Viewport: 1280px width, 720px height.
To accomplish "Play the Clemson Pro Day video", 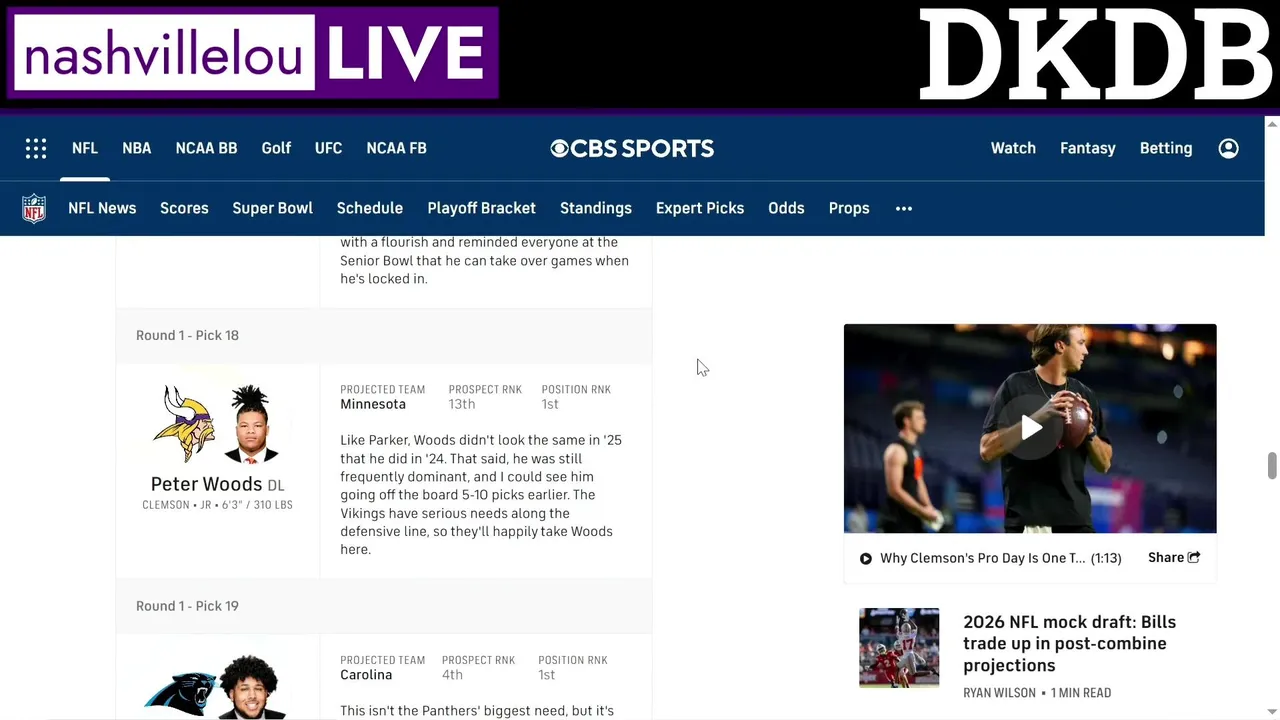I will [1030, 428].
